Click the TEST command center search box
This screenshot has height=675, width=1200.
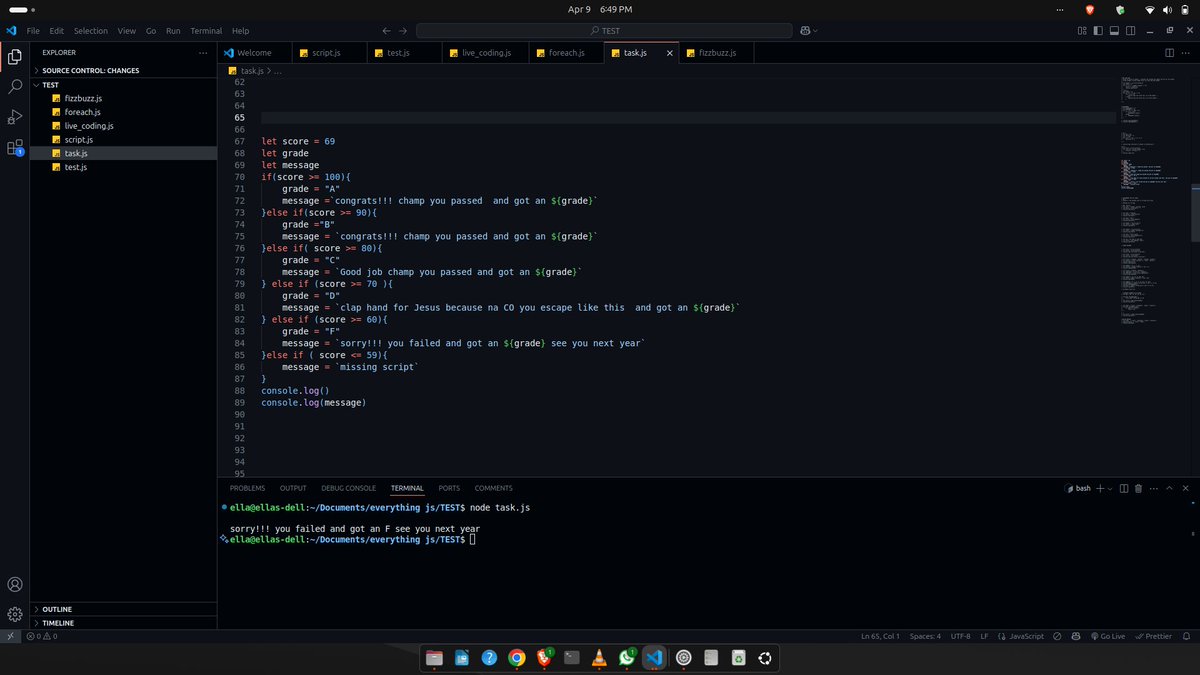pyautogui.click(x=602, y=31)
